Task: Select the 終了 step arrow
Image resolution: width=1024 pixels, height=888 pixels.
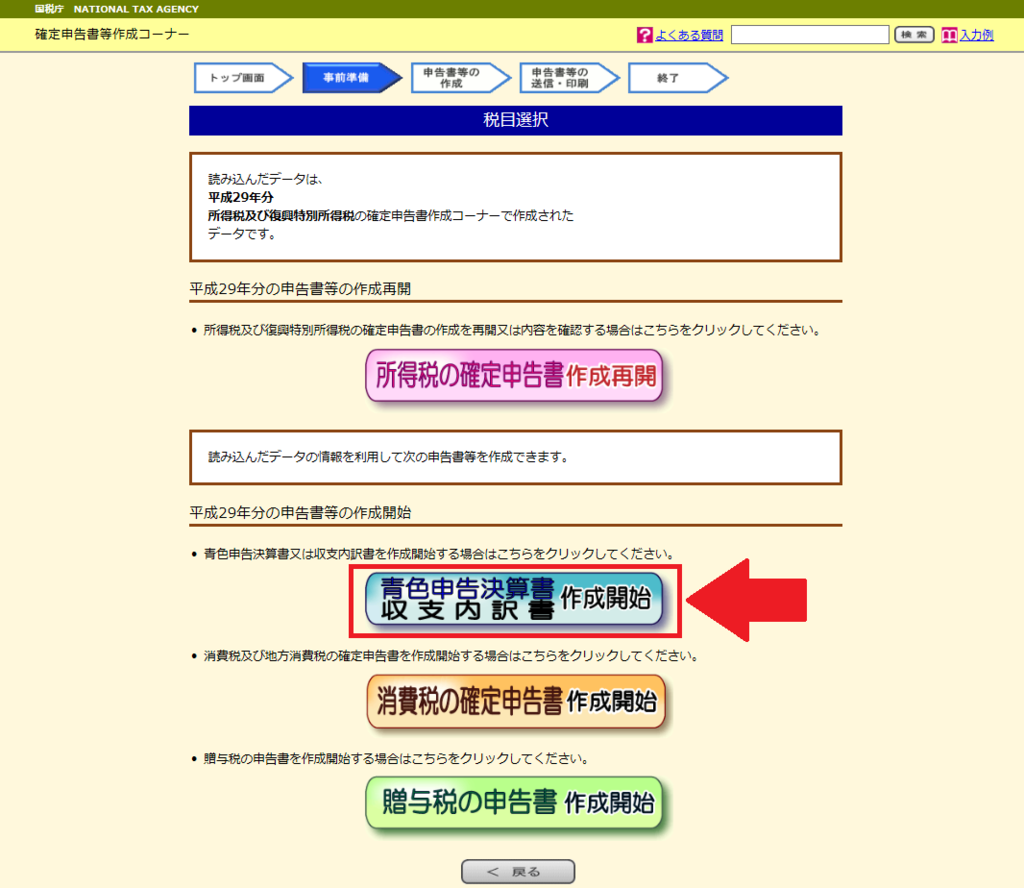Action: pos(677,78)
